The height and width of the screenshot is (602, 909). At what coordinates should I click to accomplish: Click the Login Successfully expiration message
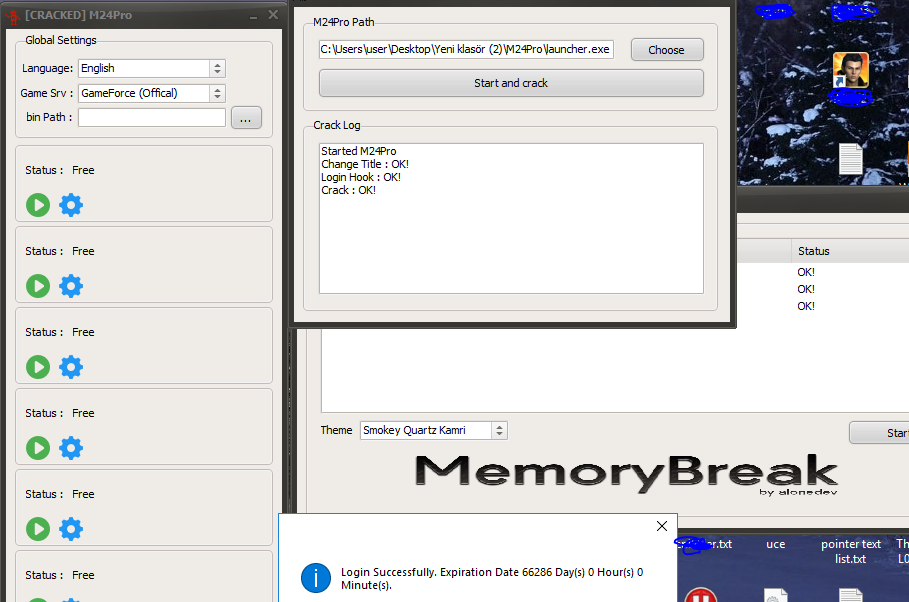pos(492,579)
